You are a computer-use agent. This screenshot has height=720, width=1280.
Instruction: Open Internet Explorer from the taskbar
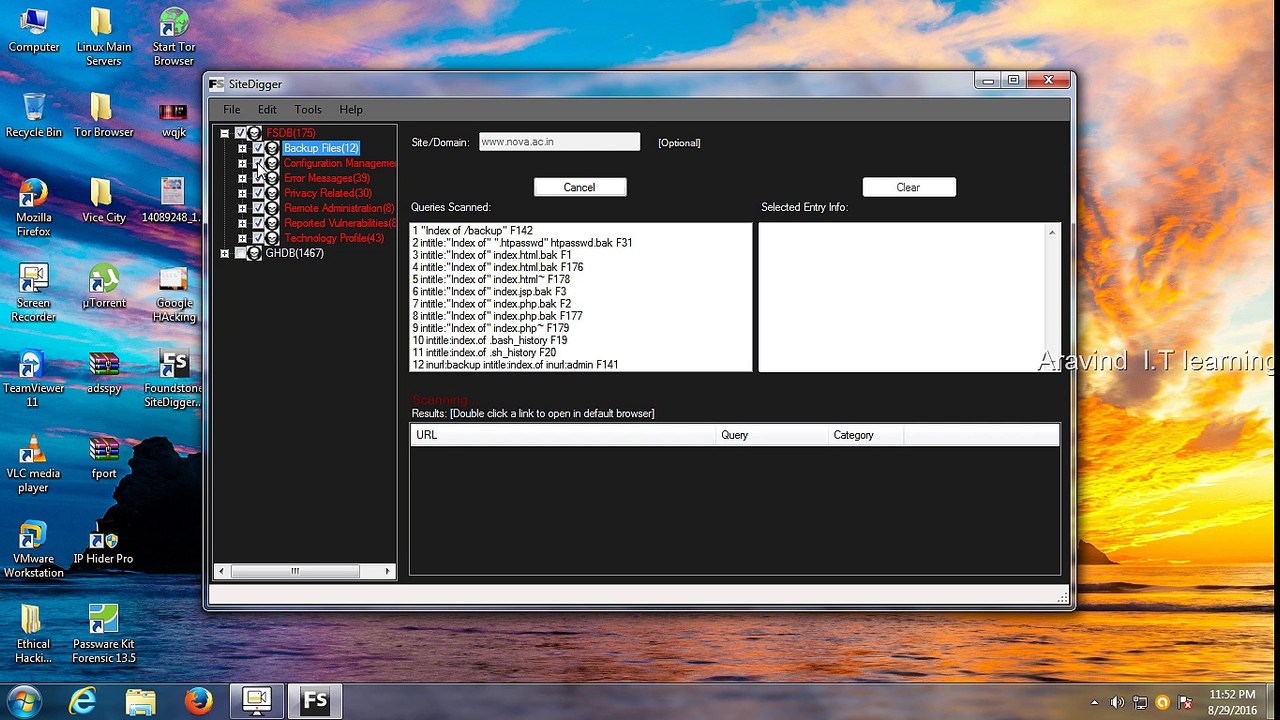coord(82,701)
